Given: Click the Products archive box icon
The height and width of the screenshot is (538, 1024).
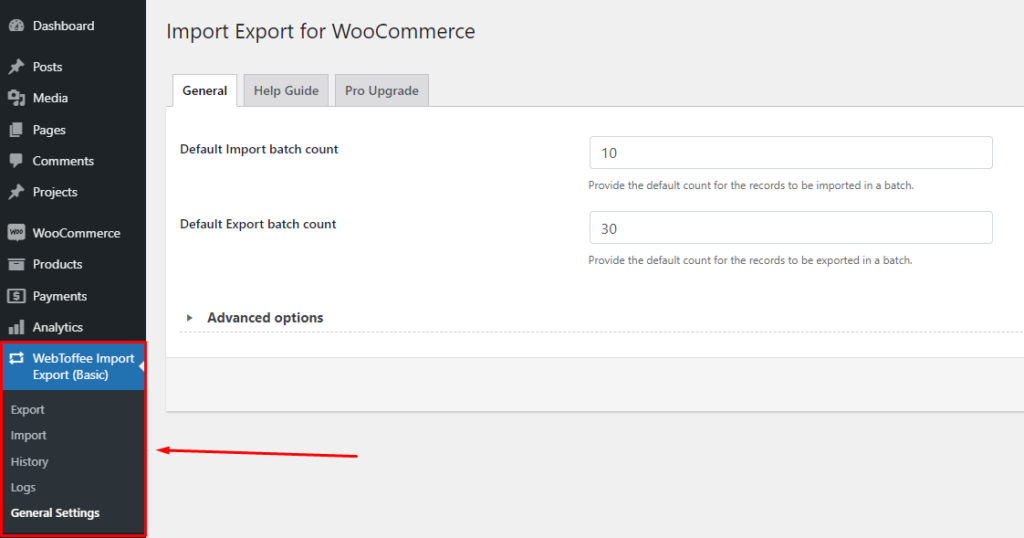Looking at the screenshot, I should (x=16, y=264).
